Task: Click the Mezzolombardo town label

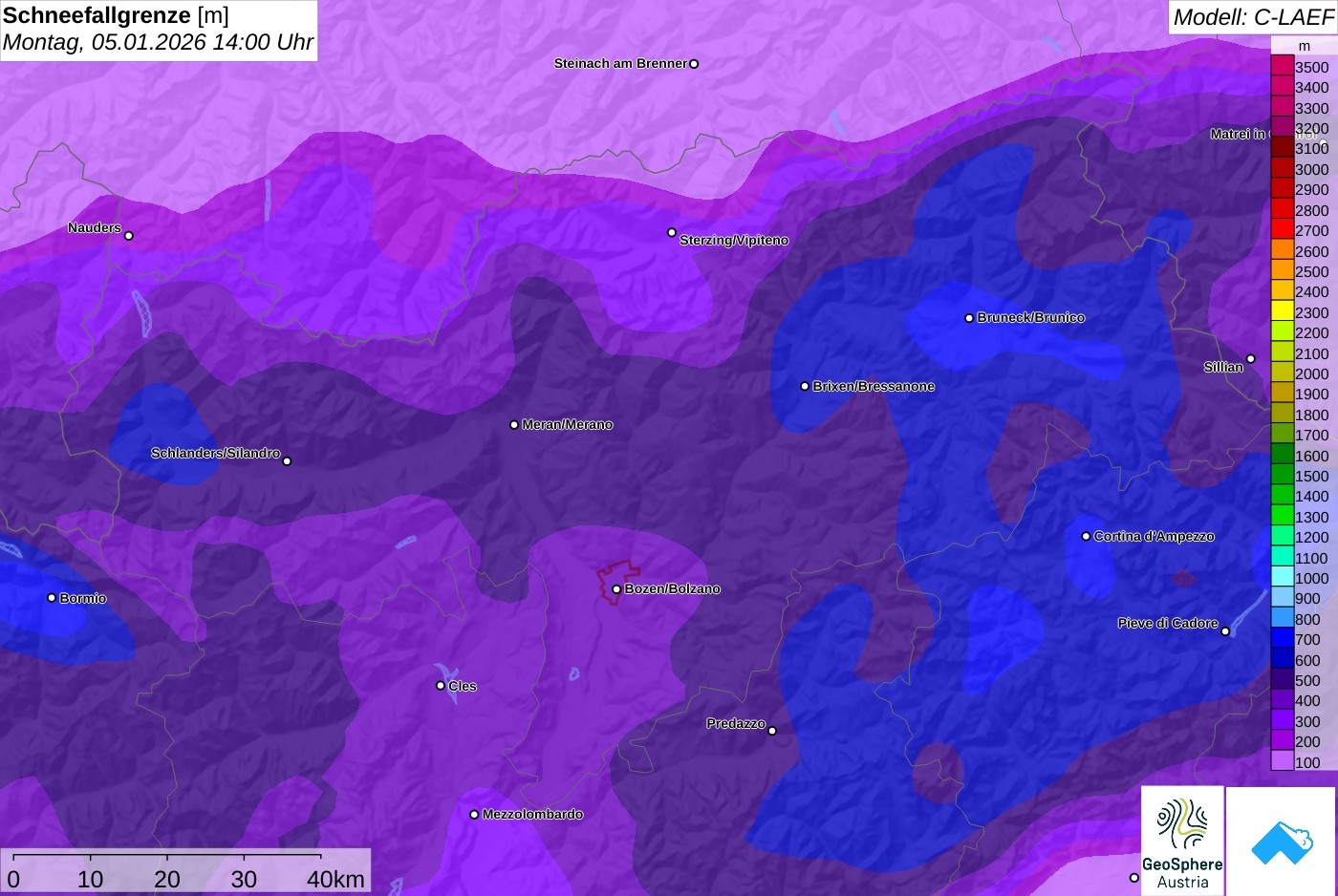Action: (x=532, y=815)
